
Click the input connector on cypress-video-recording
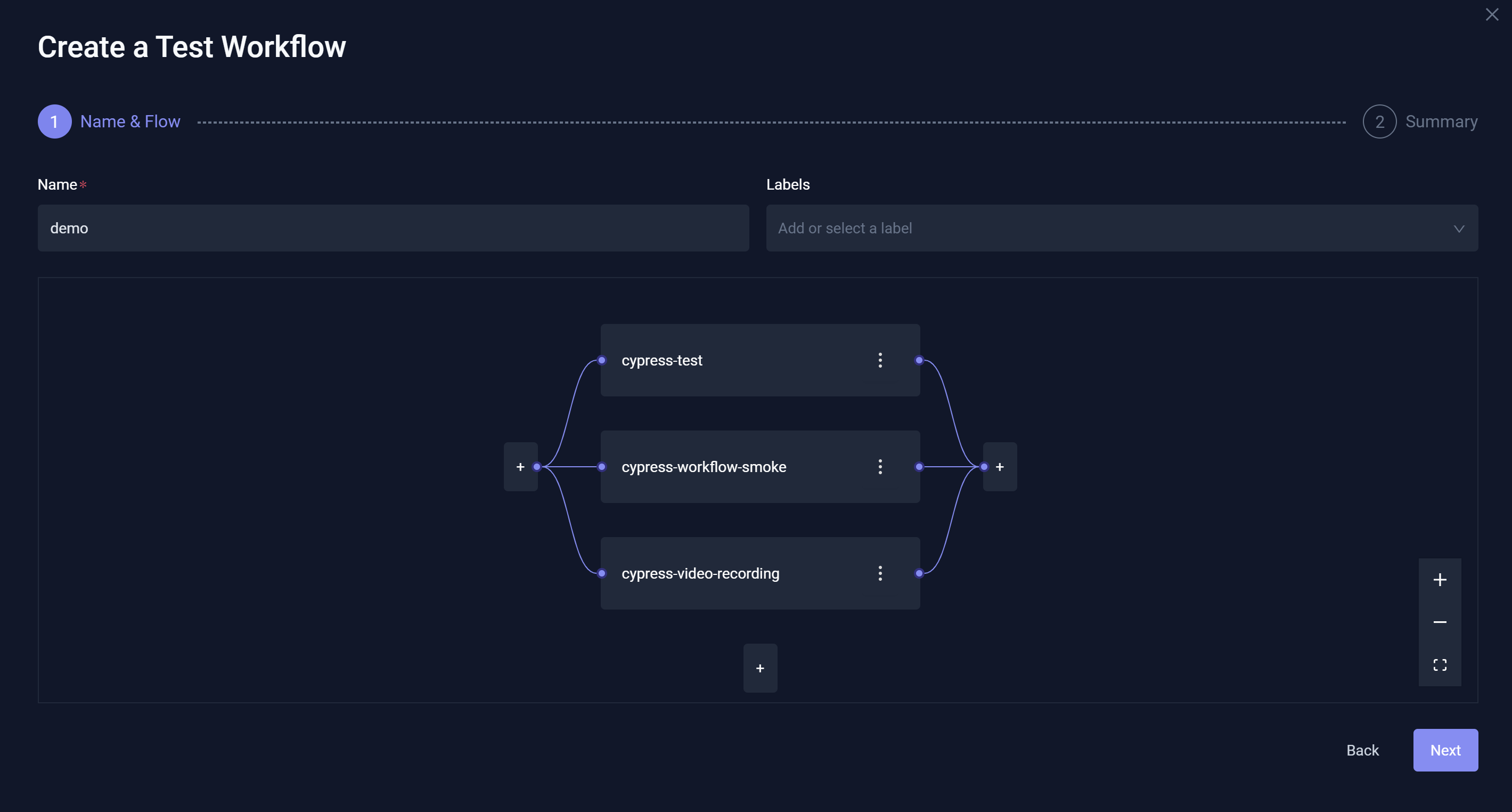[x=601, y=573]
